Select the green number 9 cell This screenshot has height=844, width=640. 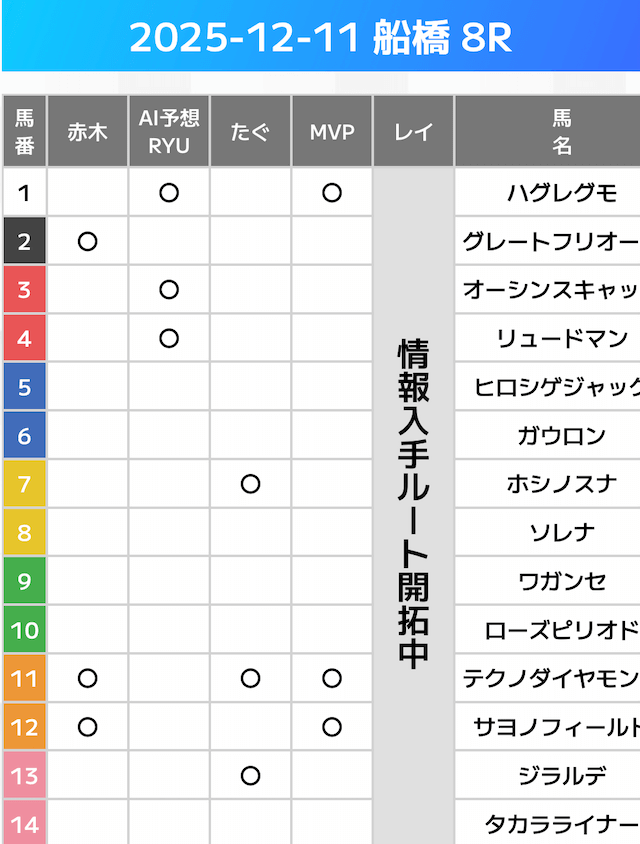click(25, 581)
